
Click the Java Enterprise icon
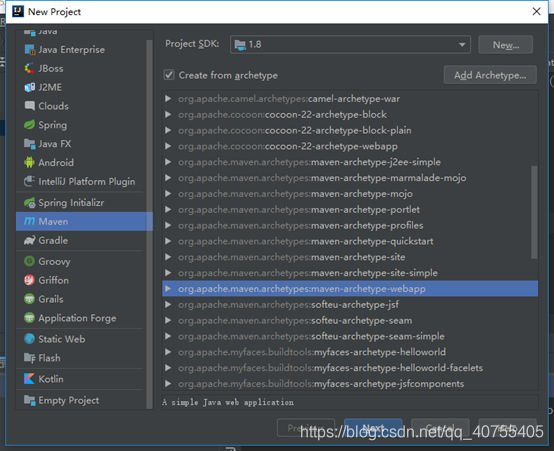point(30,50)
